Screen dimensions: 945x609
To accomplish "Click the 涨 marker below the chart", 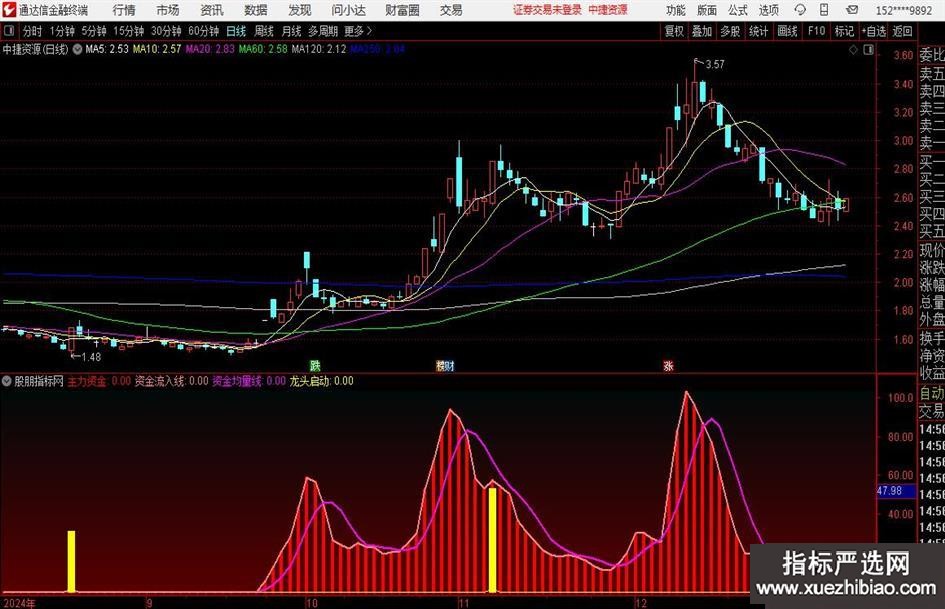I will tap(668, 366).
